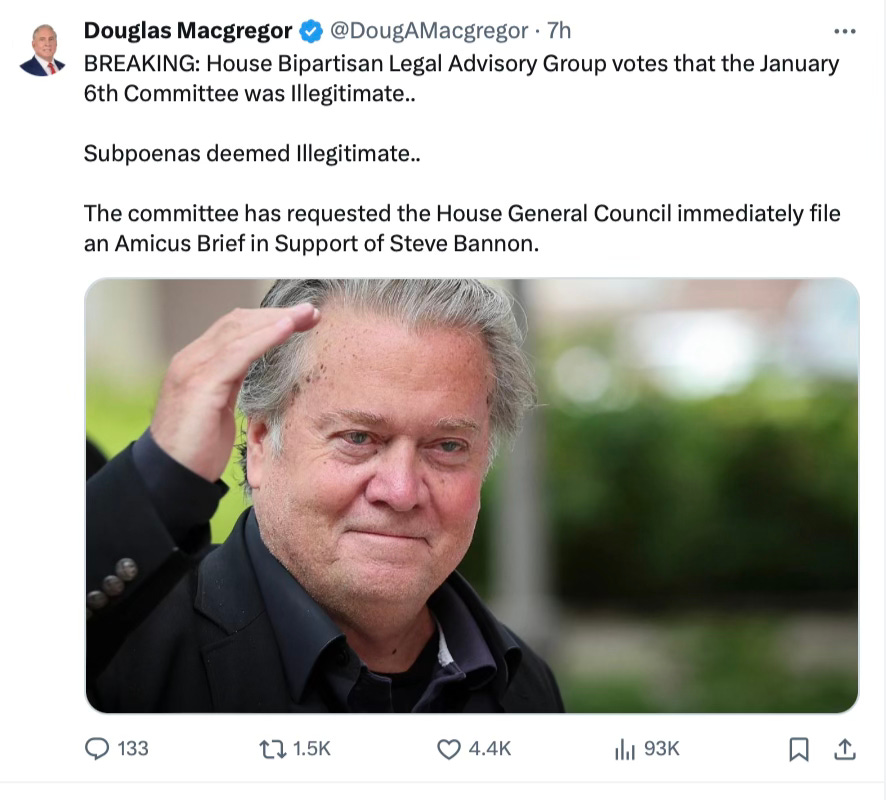
Task: Click the Amicus Brief paragraph text
Action: [x=462, y=228]
